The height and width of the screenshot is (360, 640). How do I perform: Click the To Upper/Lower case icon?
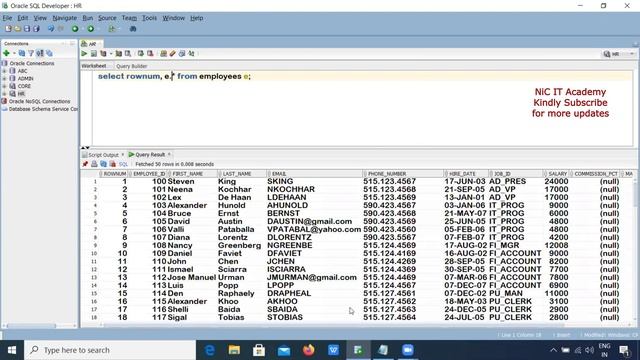coord(191,53)
